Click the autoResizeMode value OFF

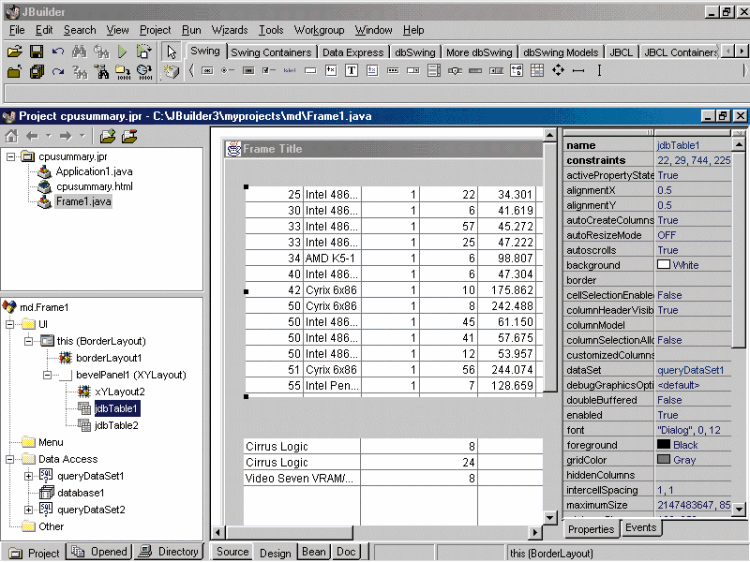[693, 235]
